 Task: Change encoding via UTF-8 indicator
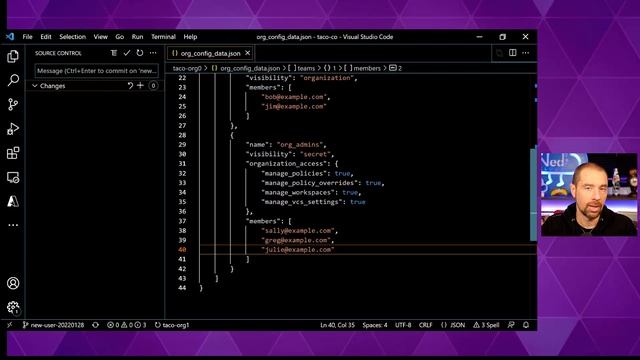click(403, 325)
